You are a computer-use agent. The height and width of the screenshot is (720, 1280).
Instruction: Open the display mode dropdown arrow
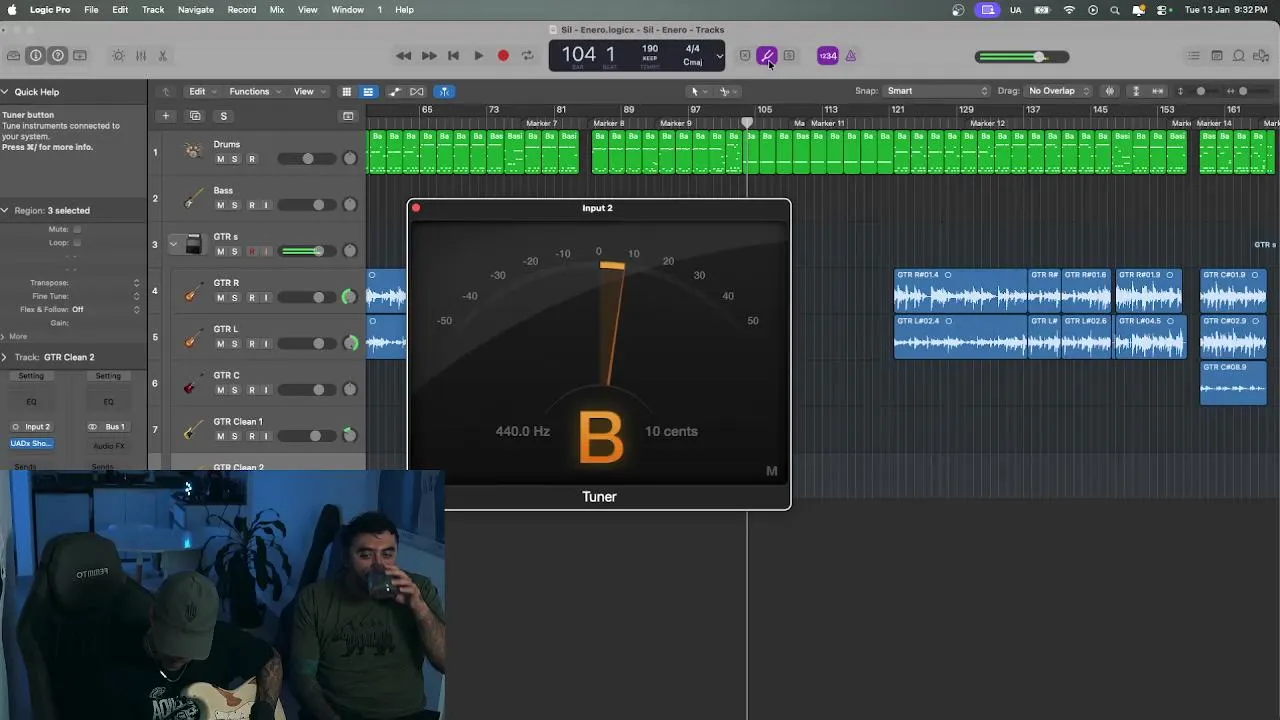[718, 56]
